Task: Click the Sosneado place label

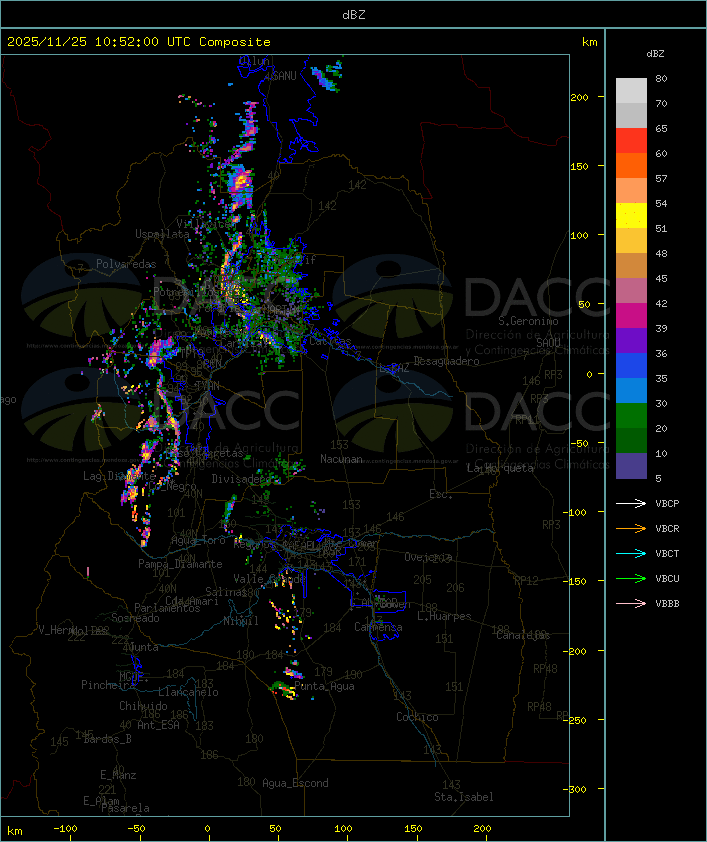Action: point(135,618)
